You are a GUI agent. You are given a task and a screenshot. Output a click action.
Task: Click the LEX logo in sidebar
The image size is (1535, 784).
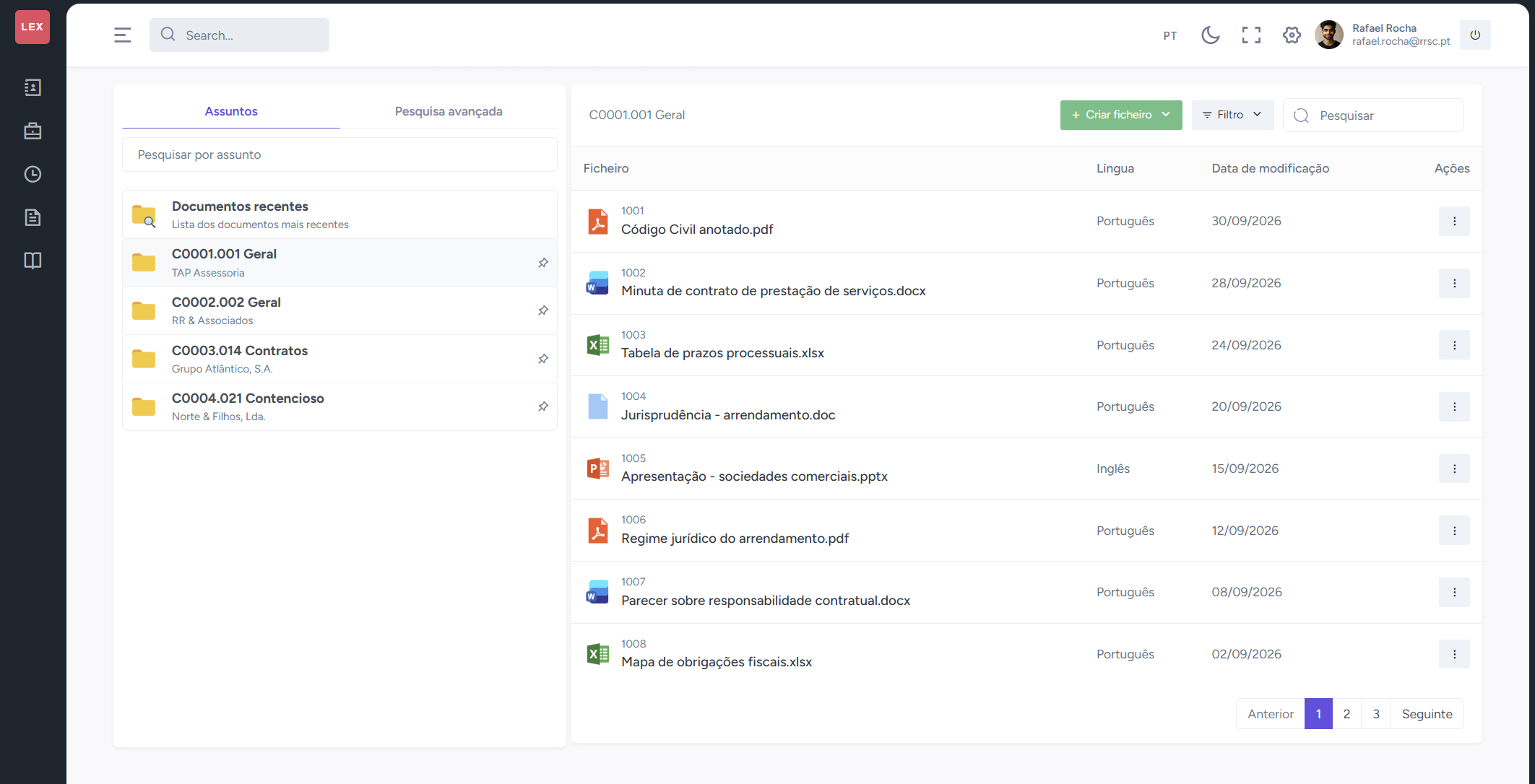pos(33,27)
